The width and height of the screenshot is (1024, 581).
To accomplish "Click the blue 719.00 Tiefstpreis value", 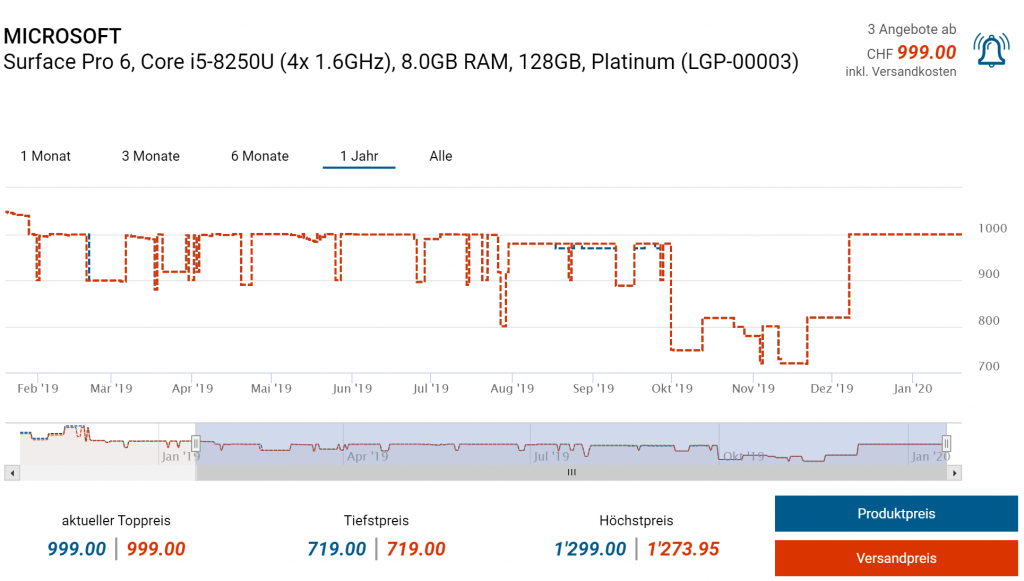I will point(337,549).
